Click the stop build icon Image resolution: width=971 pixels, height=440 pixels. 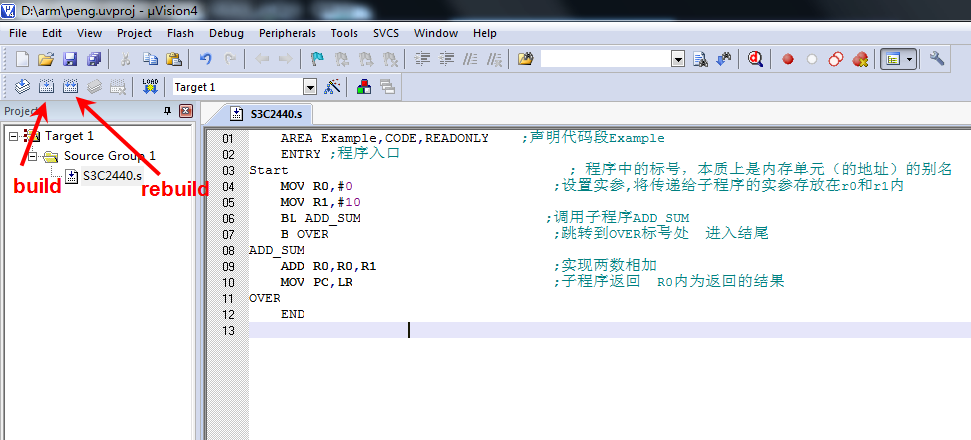[x=118, y=87]
